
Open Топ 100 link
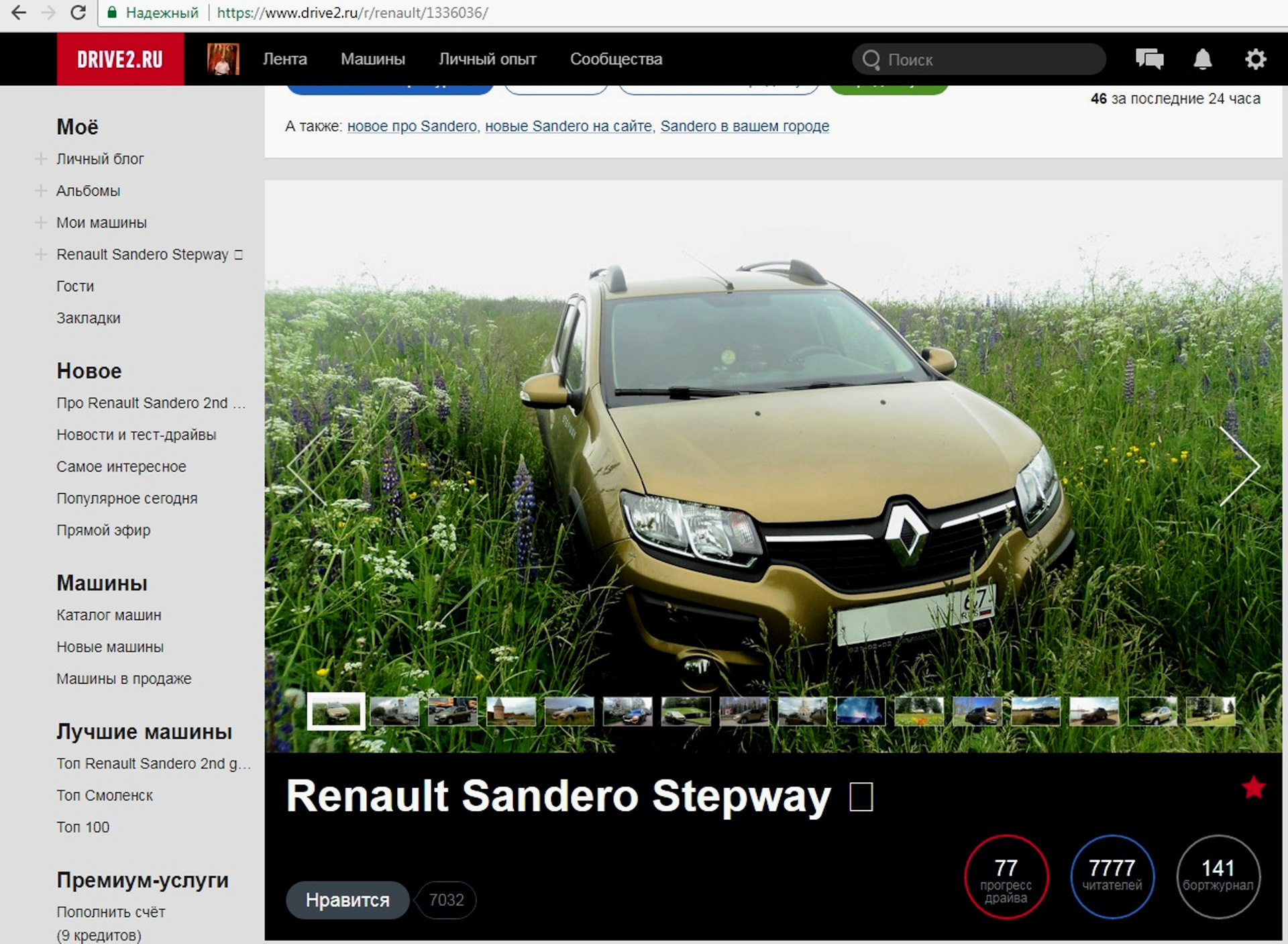tap(83, 827)
